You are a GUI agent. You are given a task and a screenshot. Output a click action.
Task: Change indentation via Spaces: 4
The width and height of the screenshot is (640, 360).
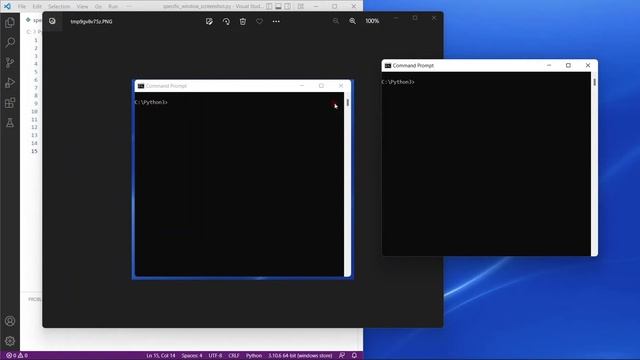192,356
